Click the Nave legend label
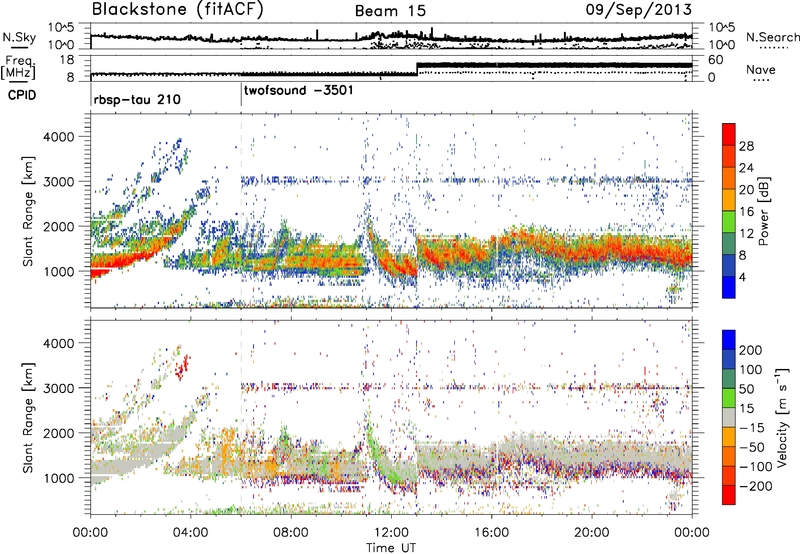This screenshot has width=800, height=554. tap(761, 69)
